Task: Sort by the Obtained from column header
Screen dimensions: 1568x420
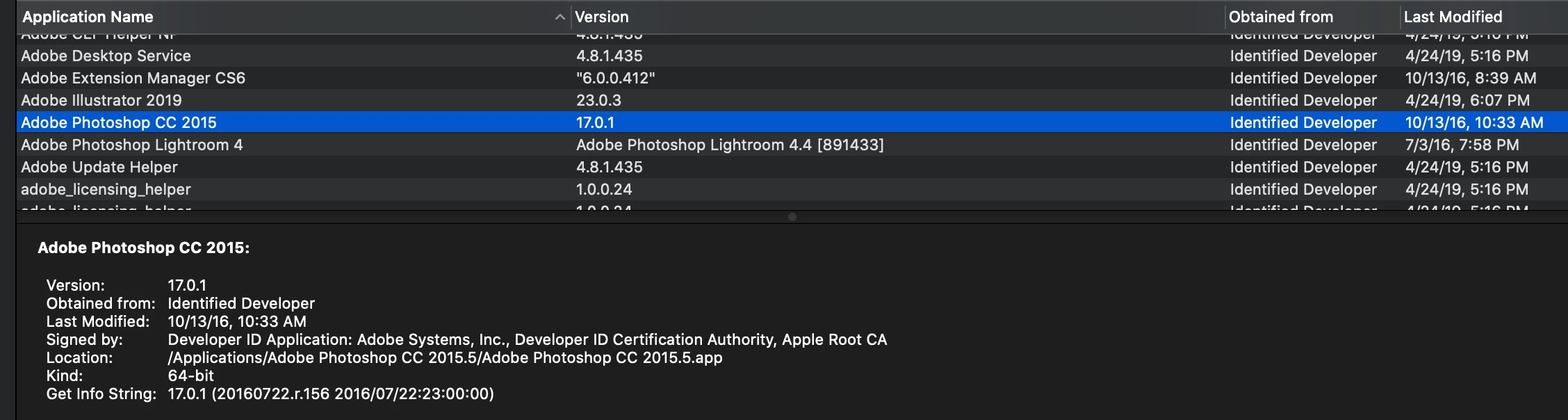Action: tap(1312, 17)
